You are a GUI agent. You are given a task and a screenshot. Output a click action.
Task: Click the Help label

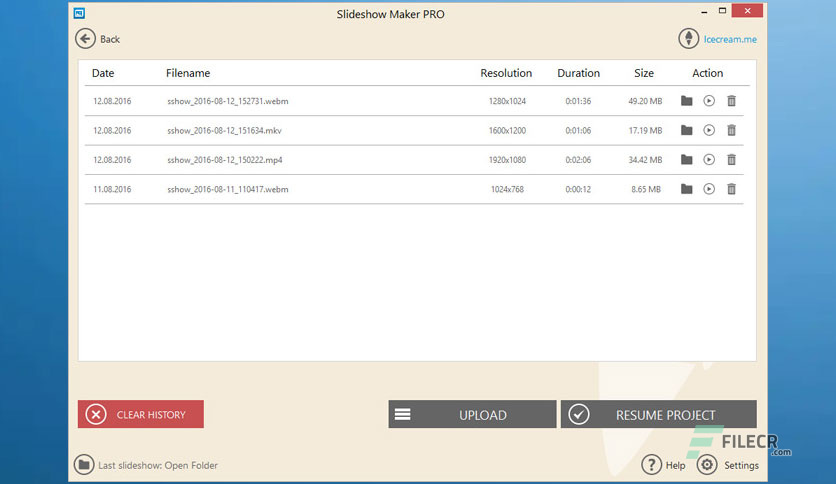tap(675, 465)
